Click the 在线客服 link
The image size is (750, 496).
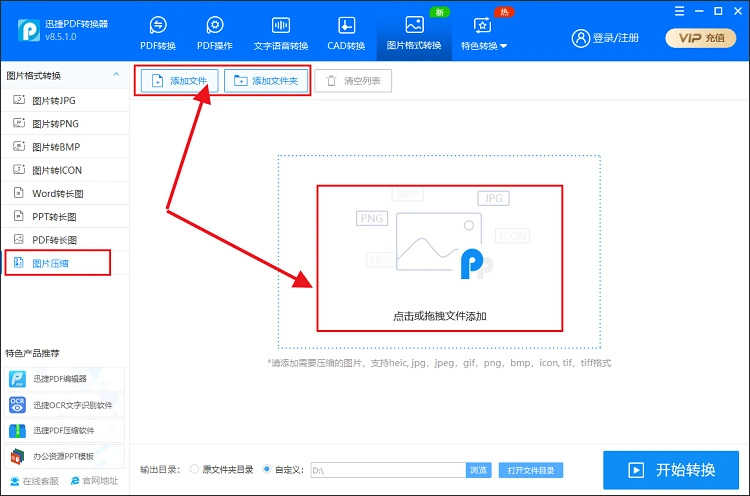pos(34,481)
